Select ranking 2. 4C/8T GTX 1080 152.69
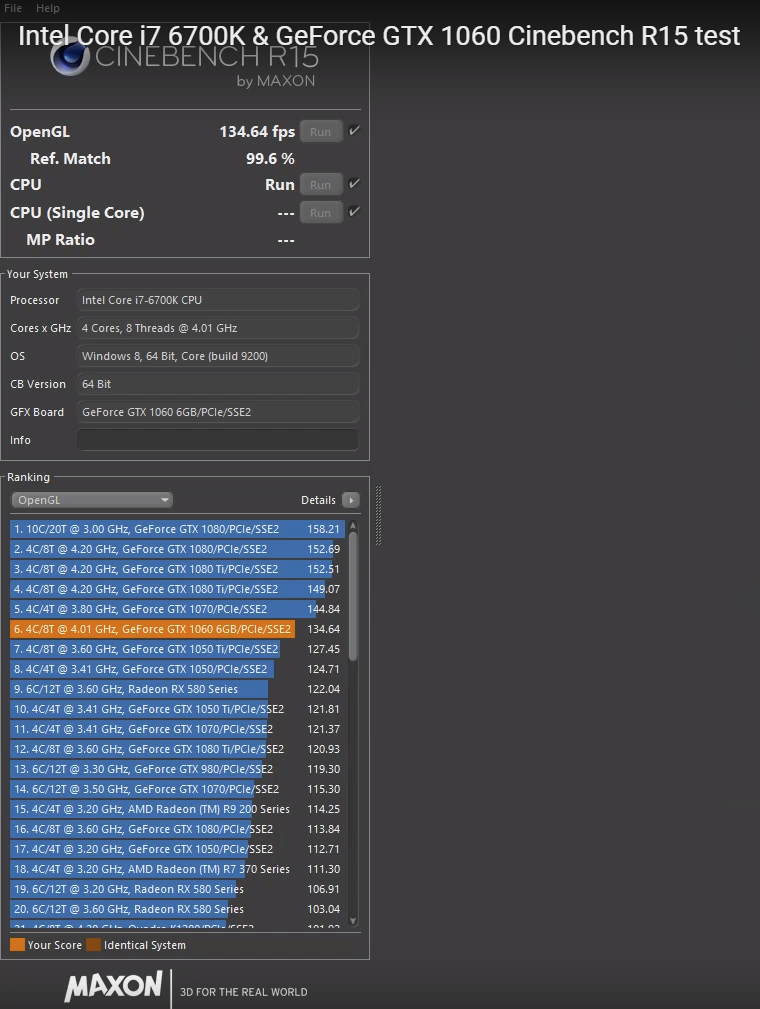 click(x=178, y=549)
